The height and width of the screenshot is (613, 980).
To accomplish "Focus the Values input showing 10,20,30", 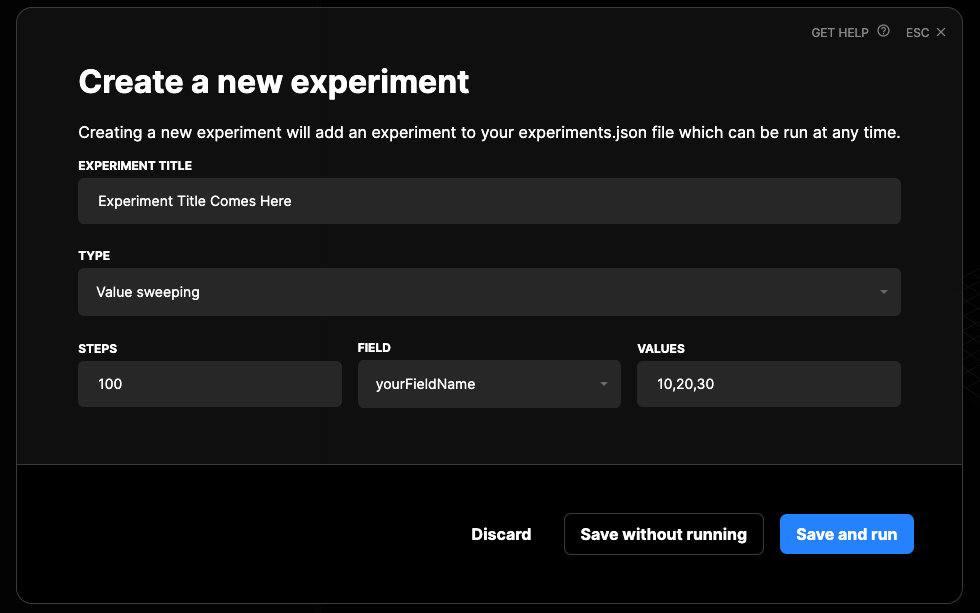I will click(768, 384).
